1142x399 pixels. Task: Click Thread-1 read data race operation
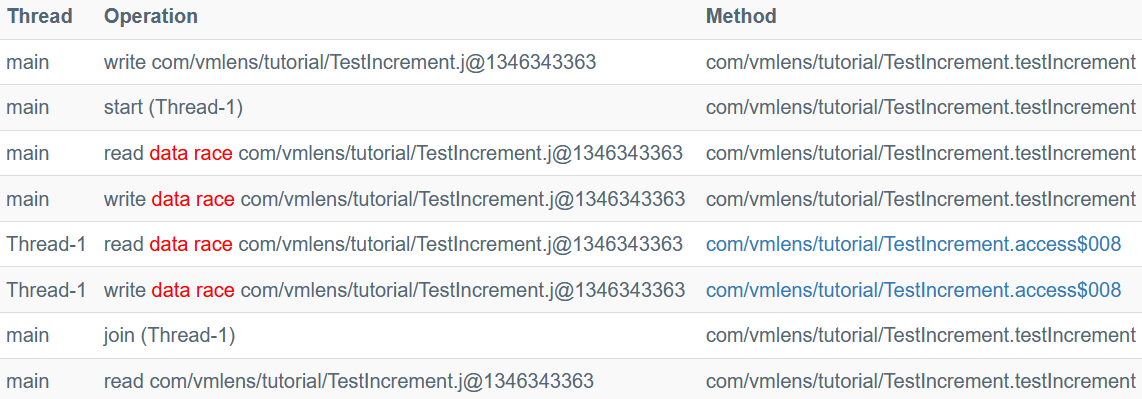(393, 245)
